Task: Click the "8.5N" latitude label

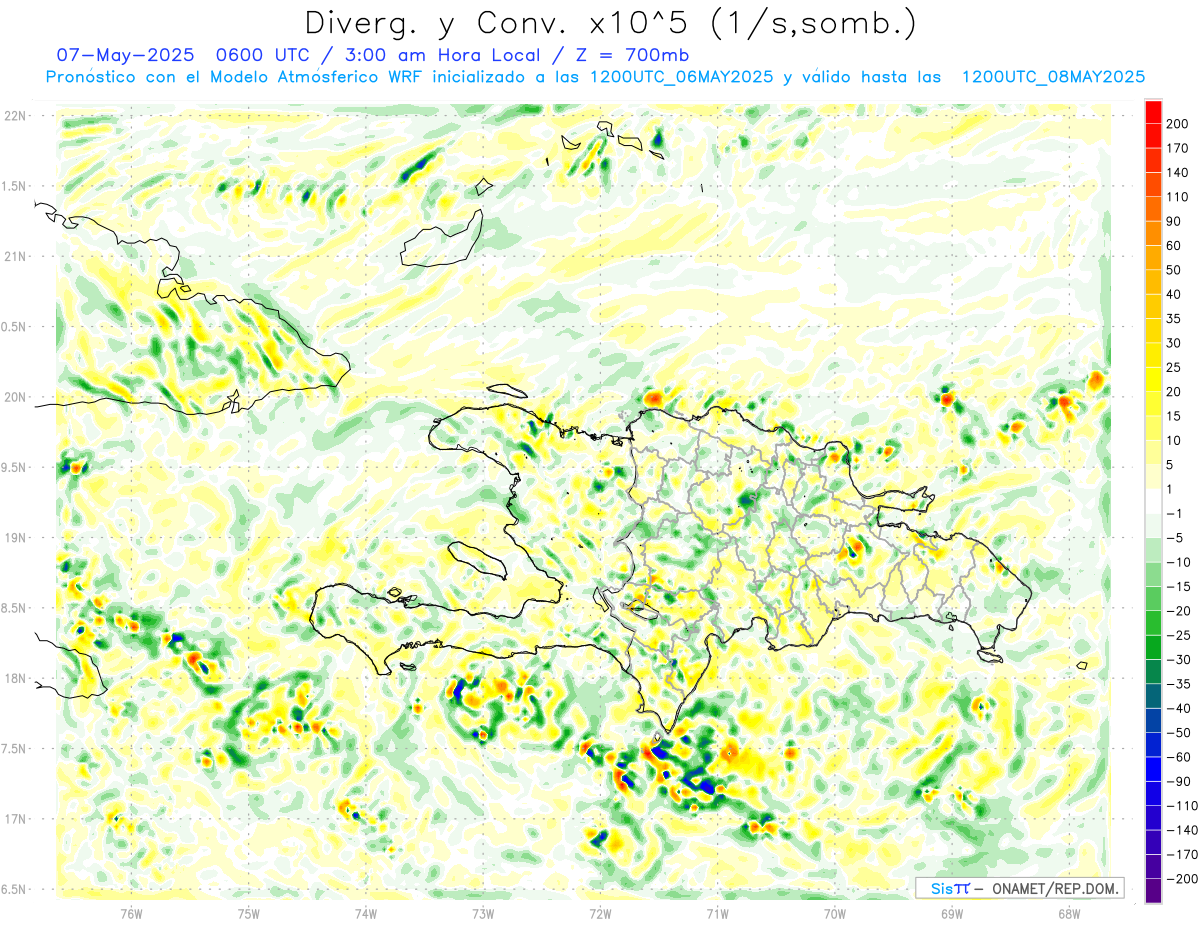Action: coord(13,608)
